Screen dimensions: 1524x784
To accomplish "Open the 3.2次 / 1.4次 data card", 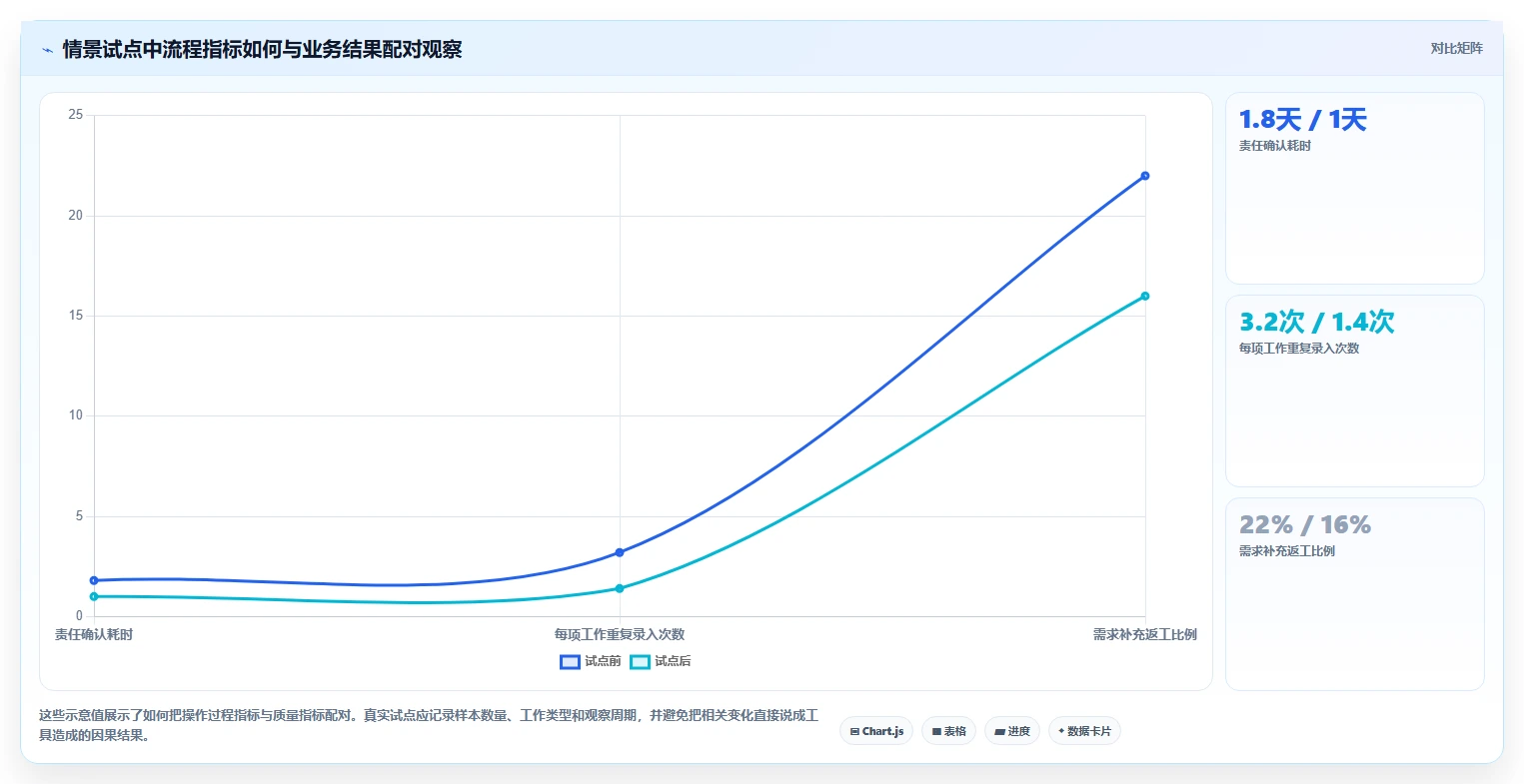I will [x=1354, y=391].
